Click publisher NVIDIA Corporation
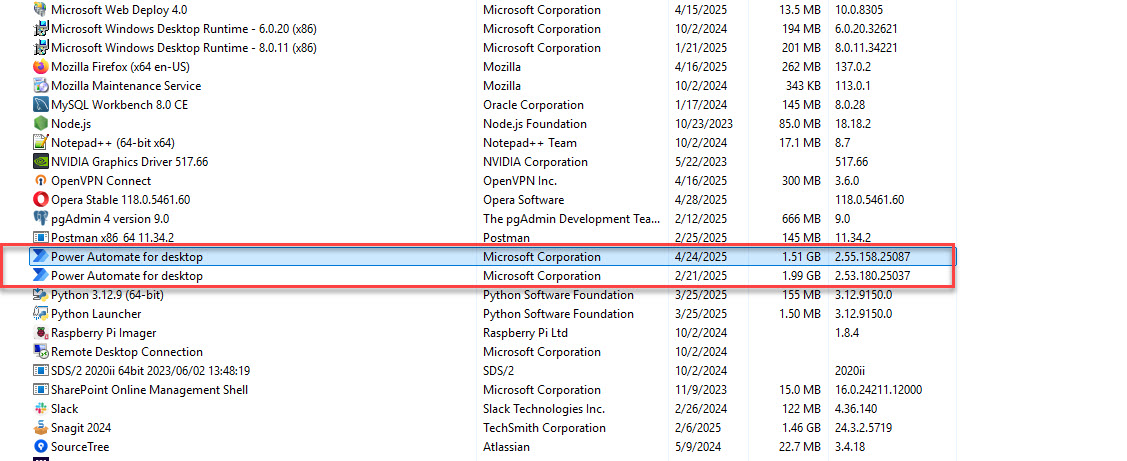This screenshot has width=1127, height=461. [535, 162]
